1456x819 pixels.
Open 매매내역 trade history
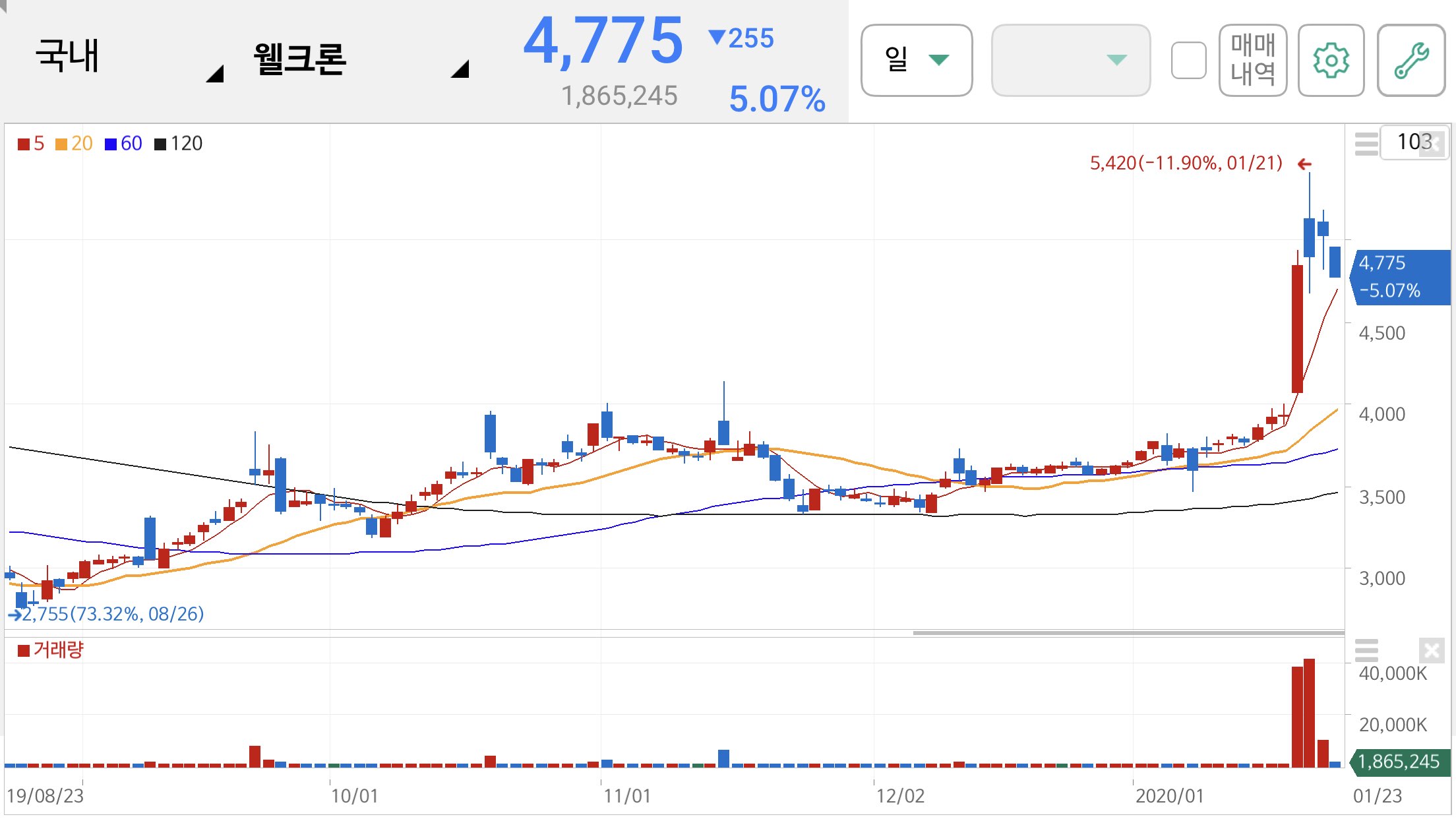(1253, 61)
